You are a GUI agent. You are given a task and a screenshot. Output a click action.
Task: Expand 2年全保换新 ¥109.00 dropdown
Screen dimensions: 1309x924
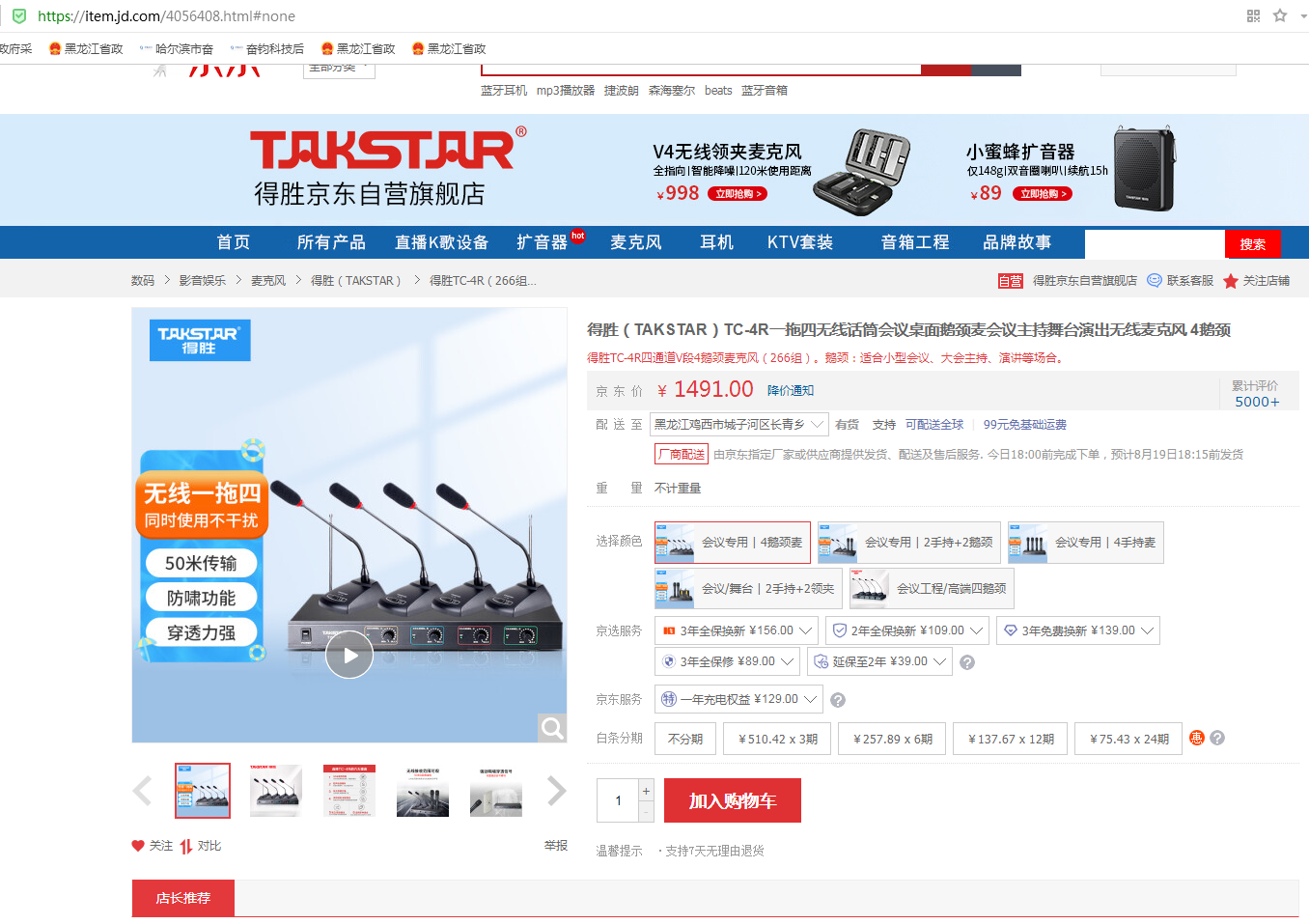point(907,630)
